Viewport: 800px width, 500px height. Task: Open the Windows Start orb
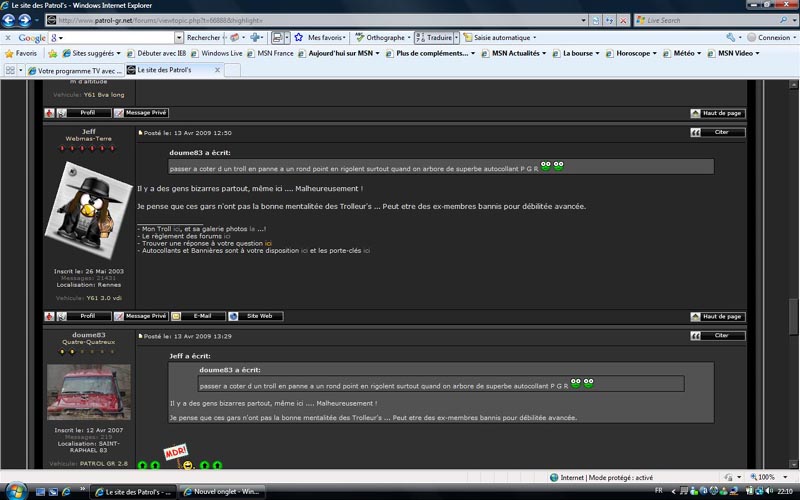pos(15,491)
